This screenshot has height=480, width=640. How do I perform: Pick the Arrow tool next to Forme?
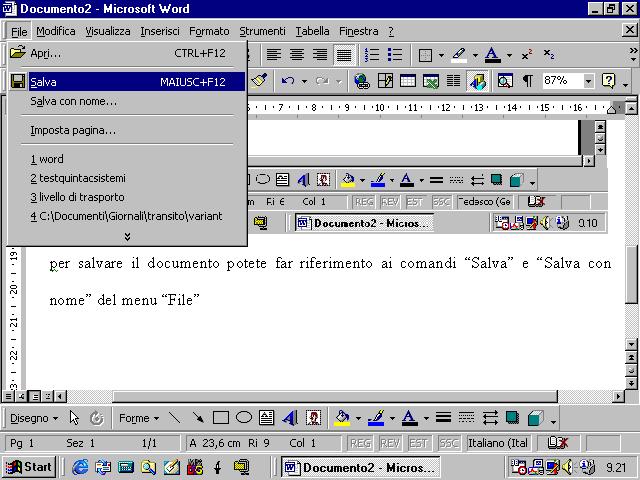198,418
